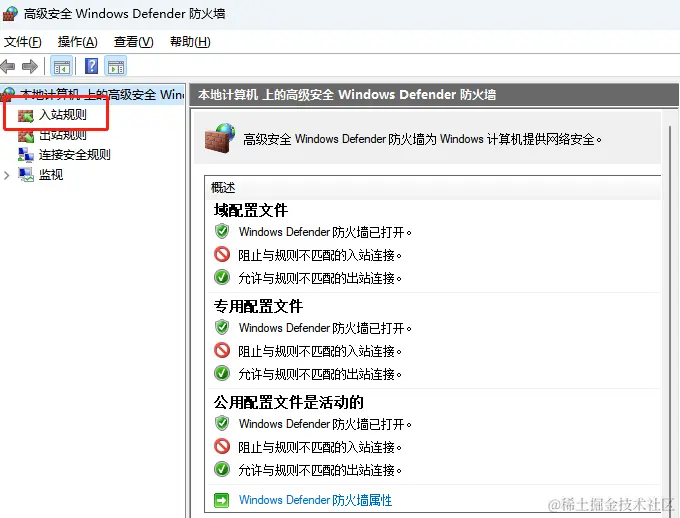Click the green arrow icon beside 防火墙属性
This screenshot has height=518, width=680.
(222, 500)
